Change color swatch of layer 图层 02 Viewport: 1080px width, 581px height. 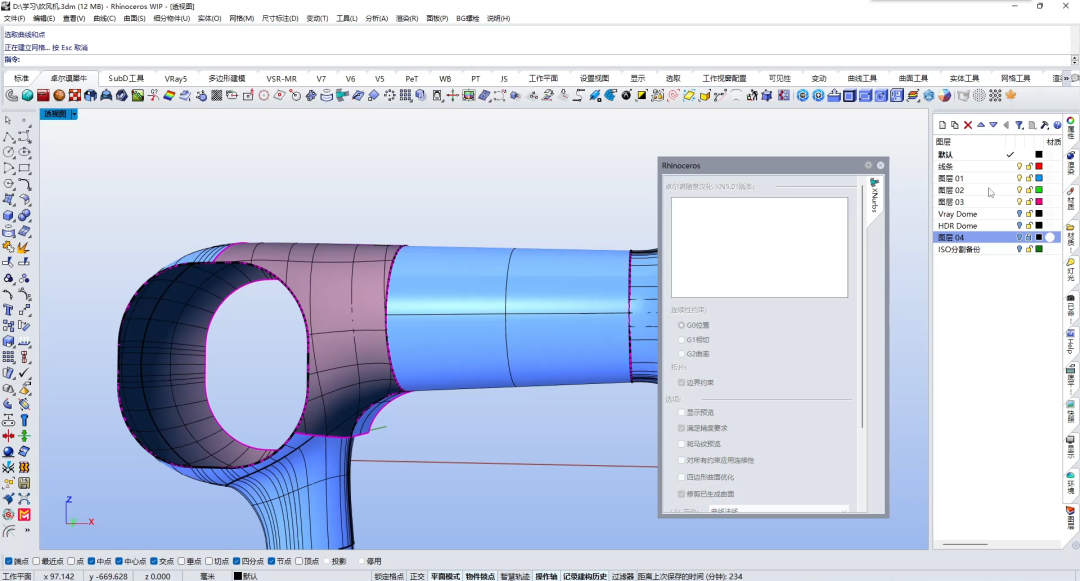(1039, 190)
